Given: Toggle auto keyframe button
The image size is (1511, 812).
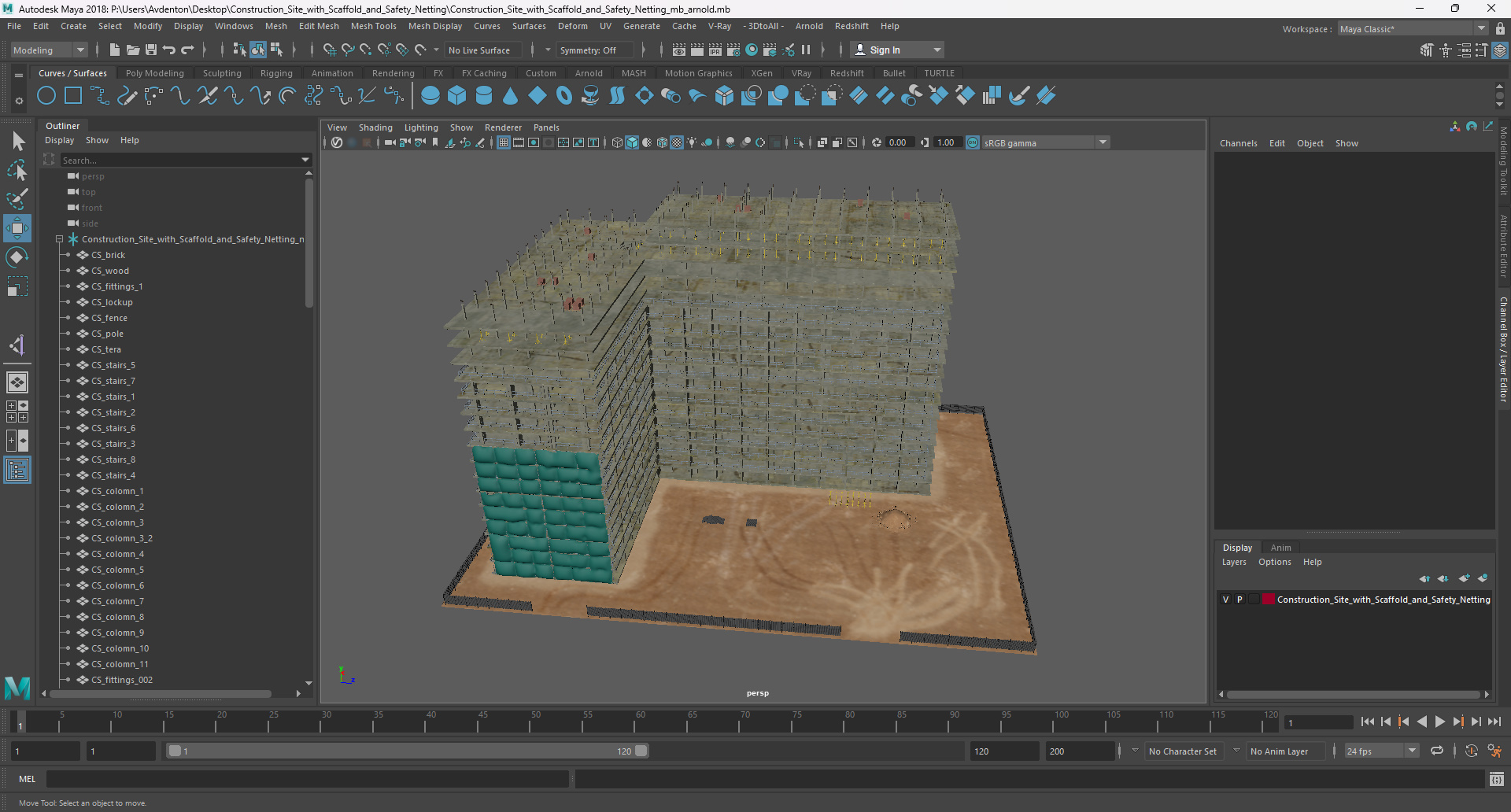Looking at the screenshot, I should click(1472, 751).
